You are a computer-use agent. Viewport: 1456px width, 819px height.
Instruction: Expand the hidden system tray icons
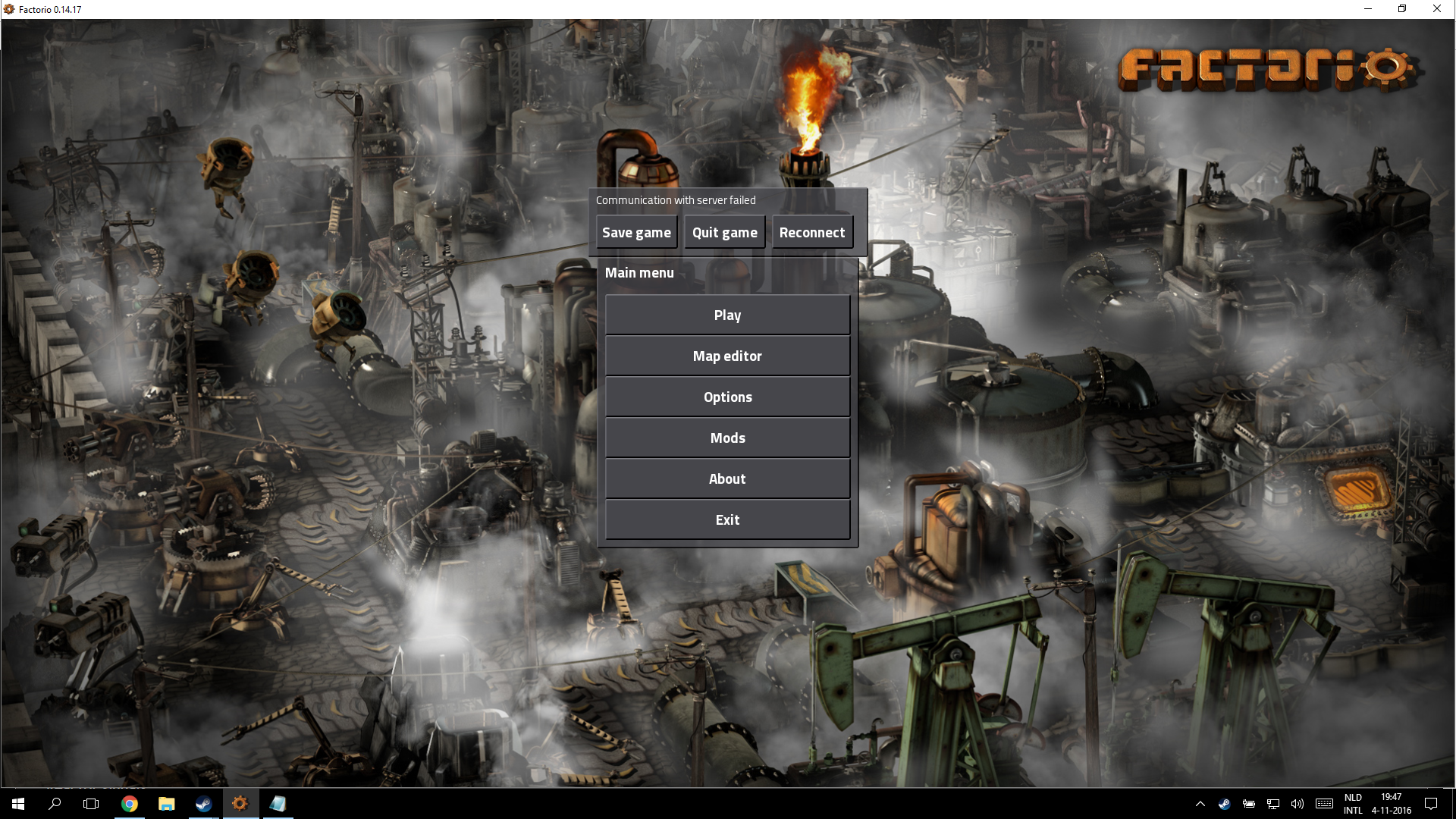coord(1200,804)
